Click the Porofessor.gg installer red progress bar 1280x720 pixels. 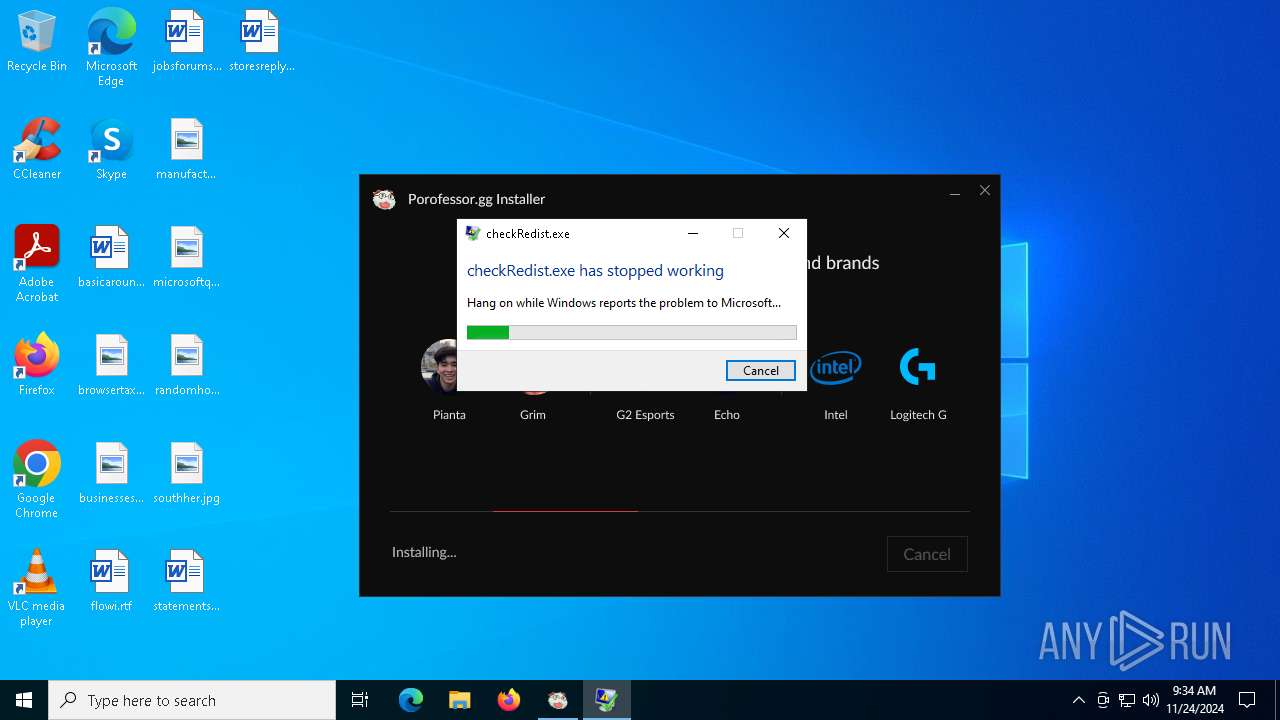(x=565, y=511)
